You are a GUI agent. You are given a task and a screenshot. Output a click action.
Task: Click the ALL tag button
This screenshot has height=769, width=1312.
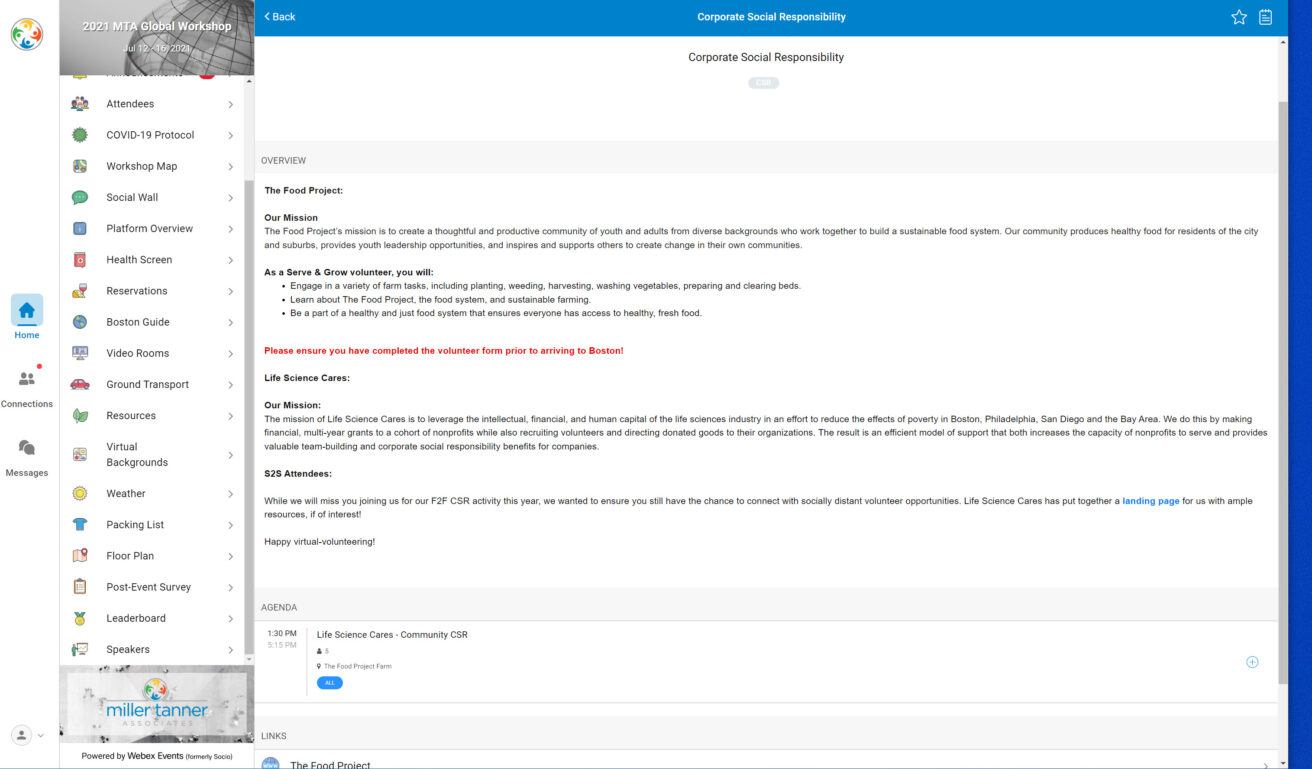click(330, 683)
